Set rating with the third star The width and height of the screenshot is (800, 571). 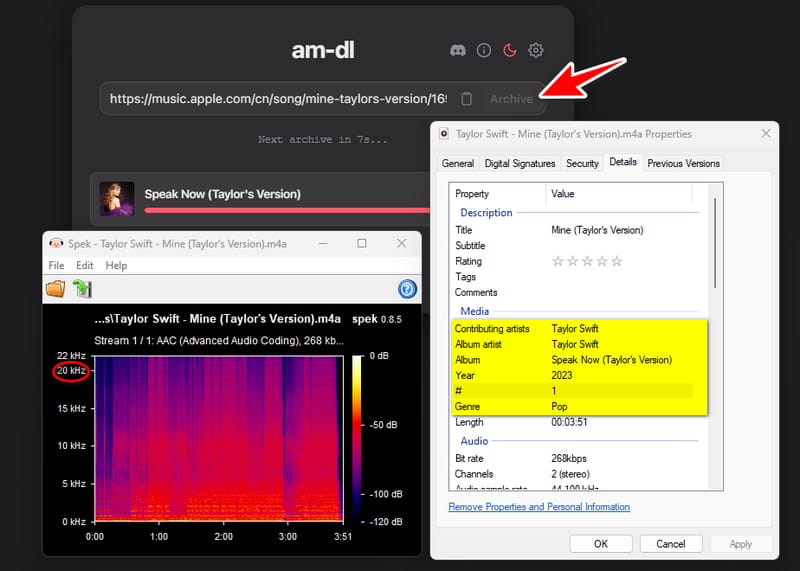[587, 261]
